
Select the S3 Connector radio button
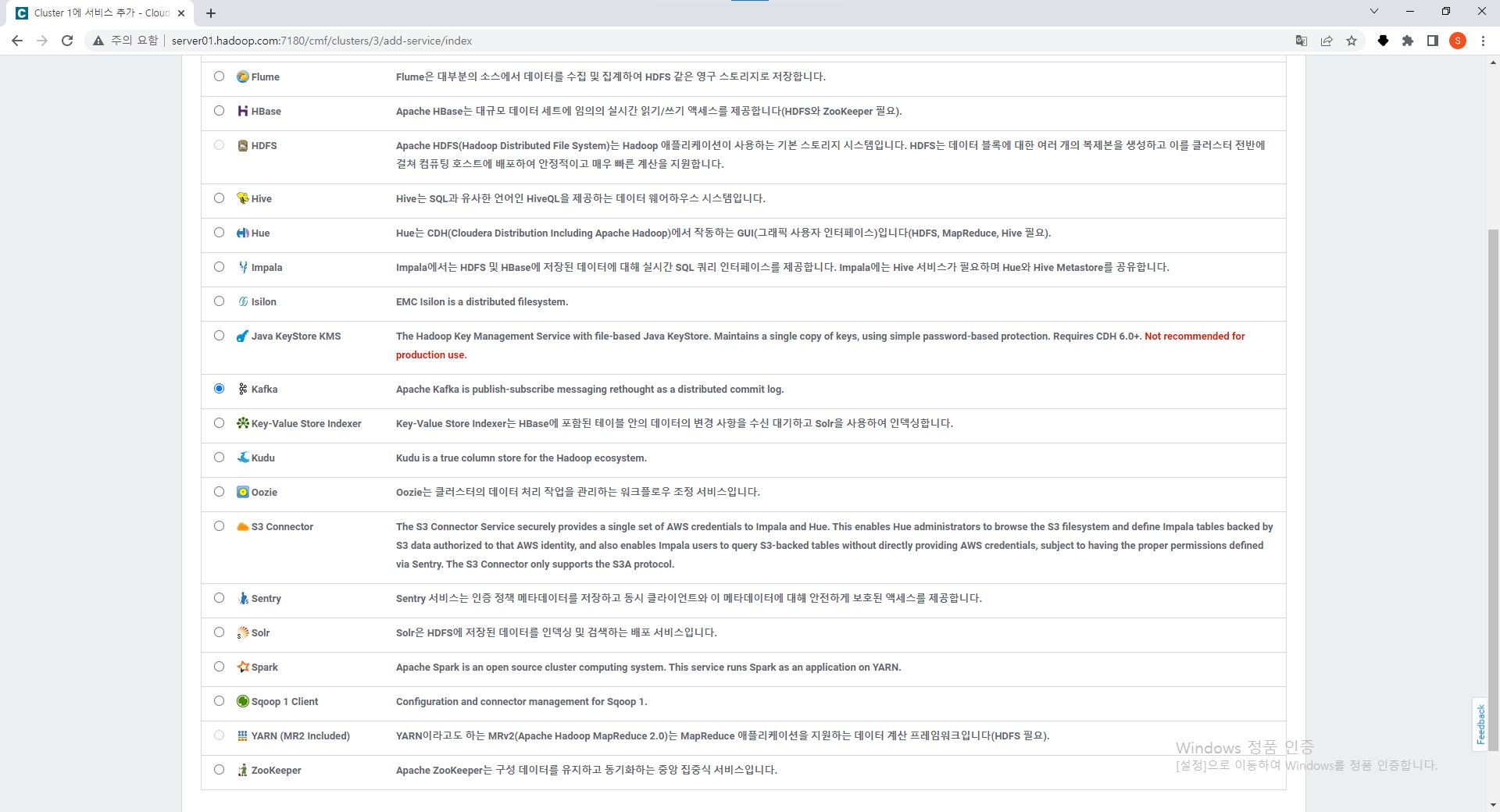coord(219,526)
